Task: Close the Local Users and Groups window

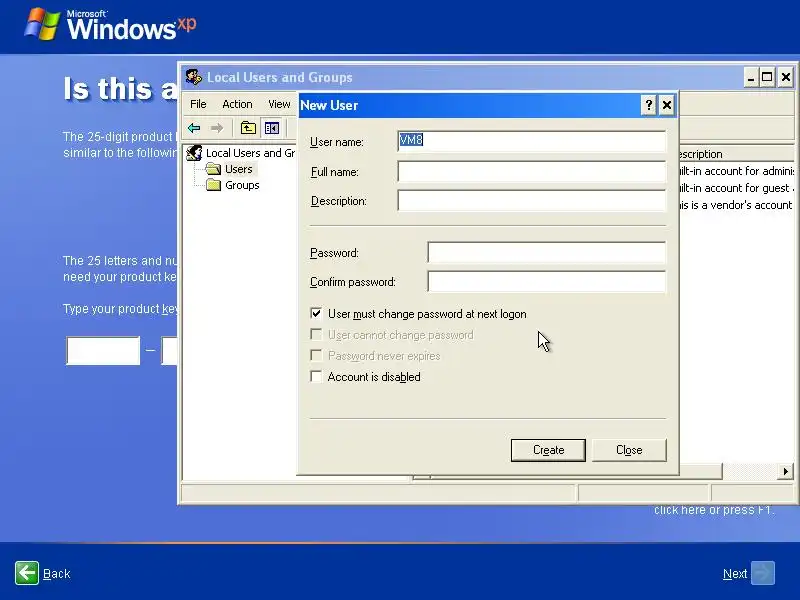Action: (x=786, y=78)
